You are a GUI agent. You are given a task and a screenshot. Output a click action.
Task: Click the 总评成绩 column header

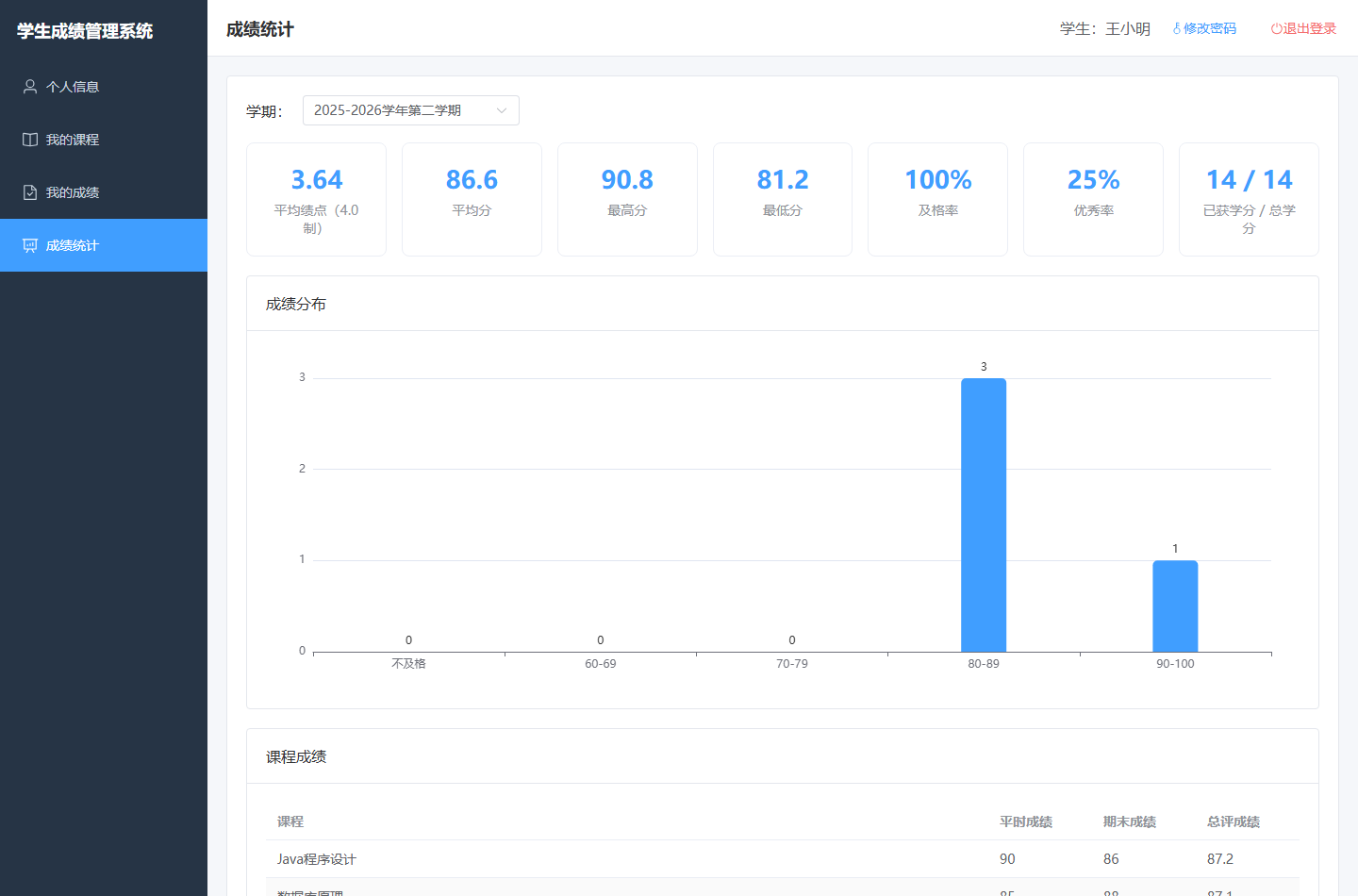(1234, 821)
